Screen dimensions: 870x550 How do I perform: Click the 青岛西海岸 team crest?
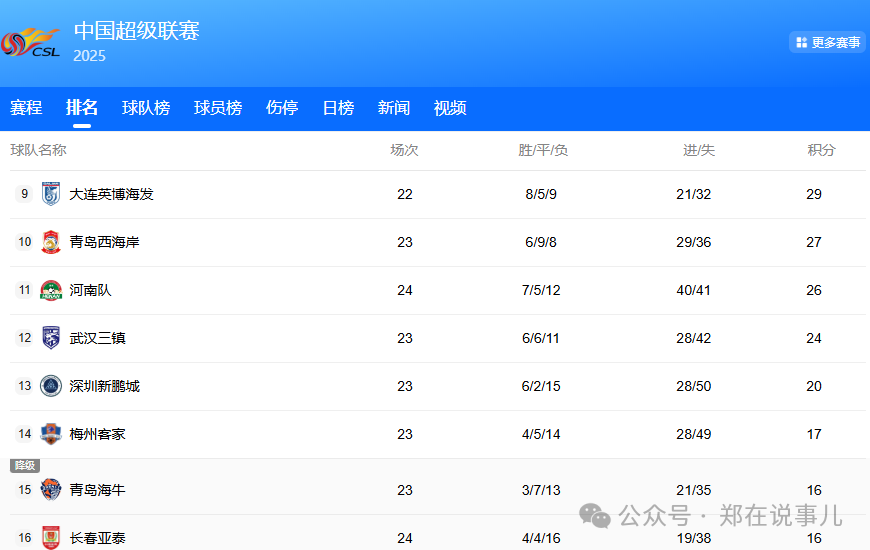click(51, 242)
